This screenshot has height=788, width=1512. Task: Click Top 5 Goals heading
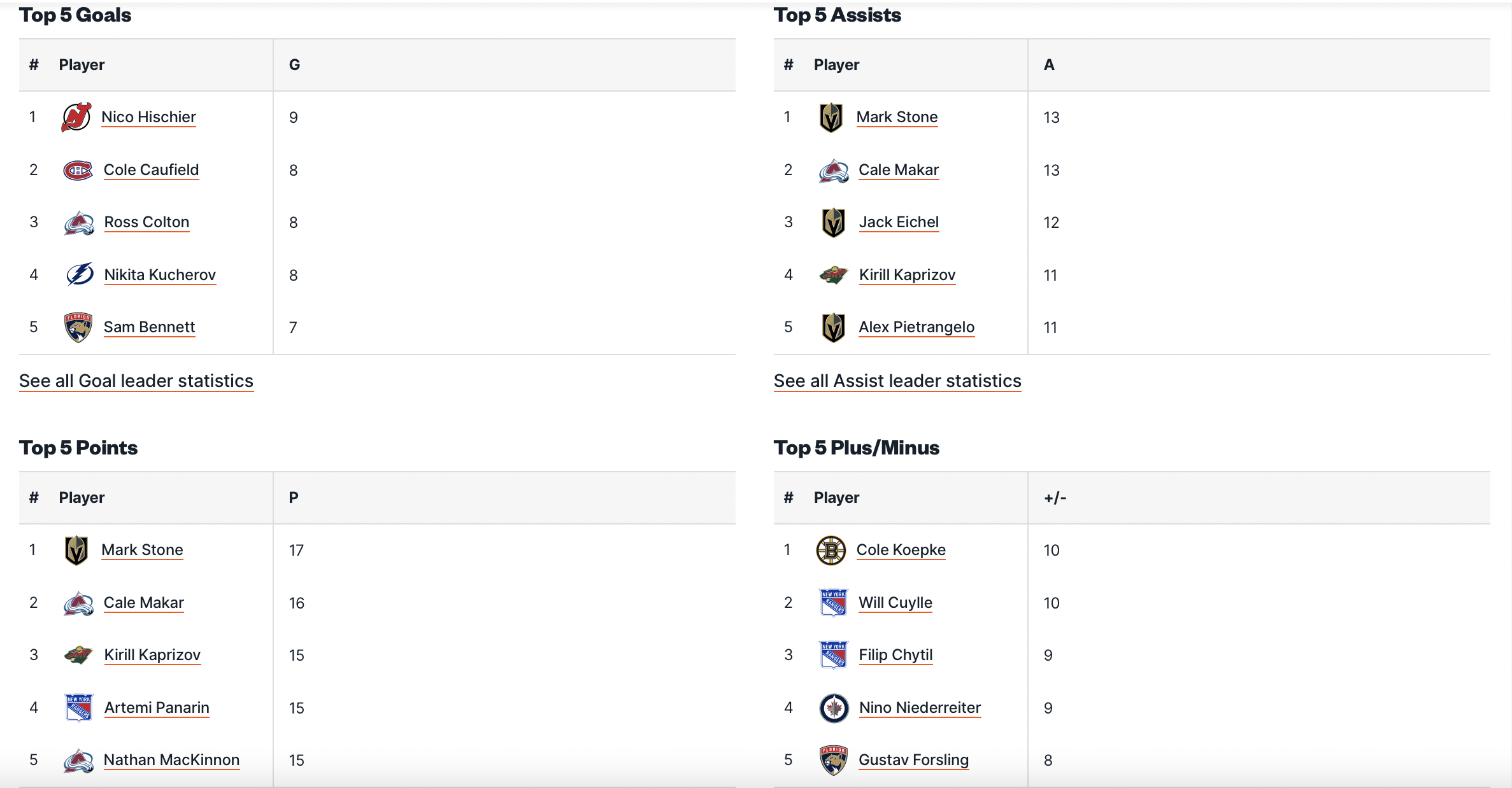click(75, 15)
